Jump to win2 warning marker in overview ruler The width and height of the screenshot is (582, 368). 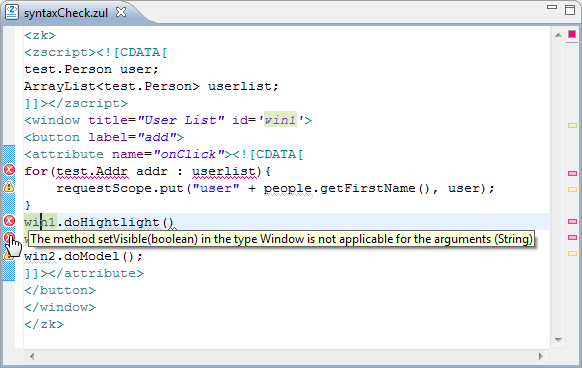pos(572,254)
